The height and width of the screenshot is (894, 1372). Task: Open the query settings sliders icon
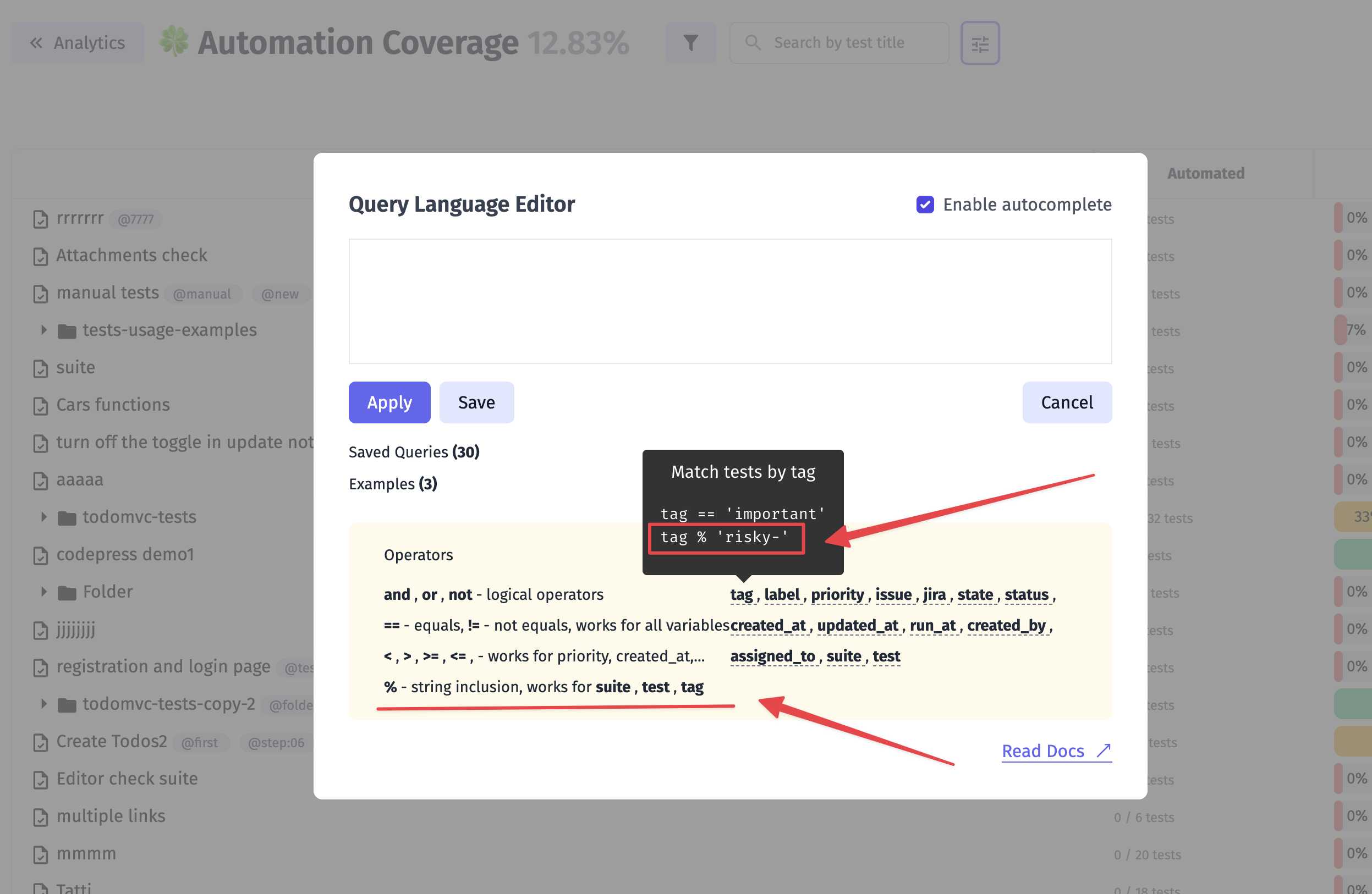979,43
